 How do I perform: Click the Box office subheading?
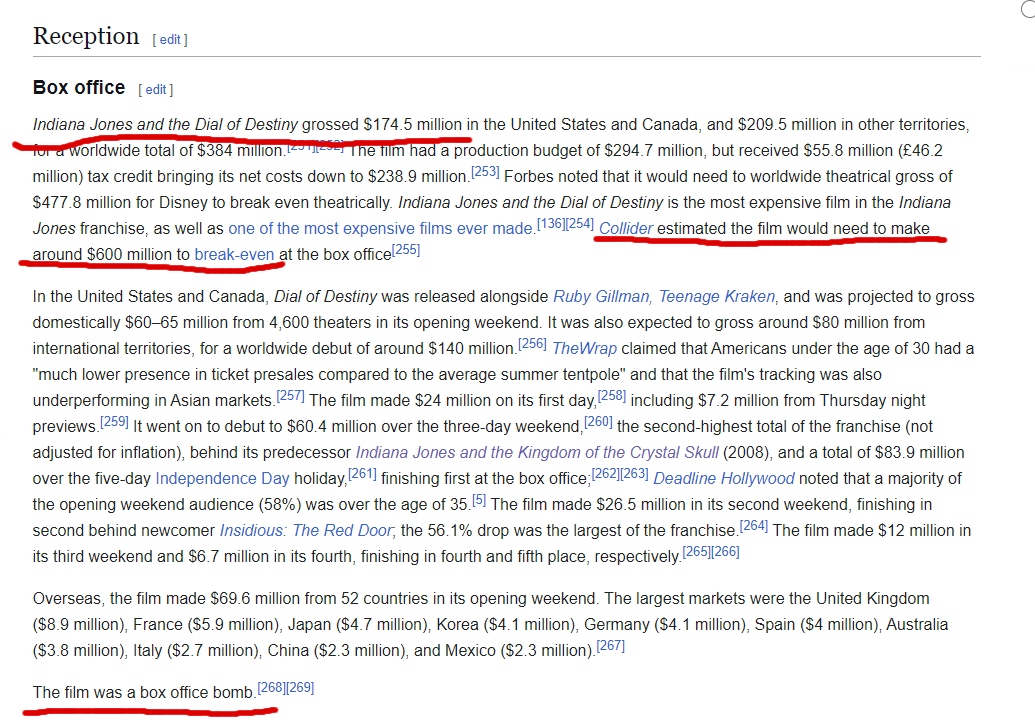pos(79,88)
